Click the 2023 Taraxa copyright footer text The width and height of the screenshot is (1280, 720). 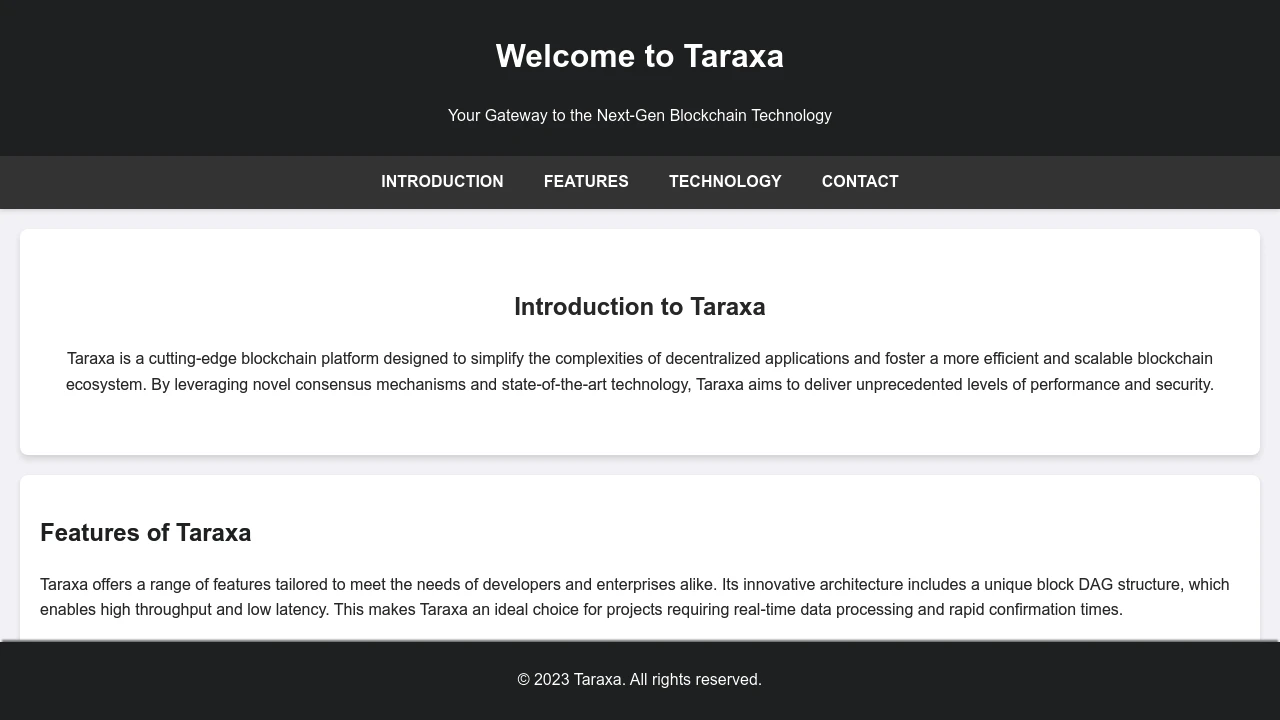pyautogui.click(x=640, y=680)
